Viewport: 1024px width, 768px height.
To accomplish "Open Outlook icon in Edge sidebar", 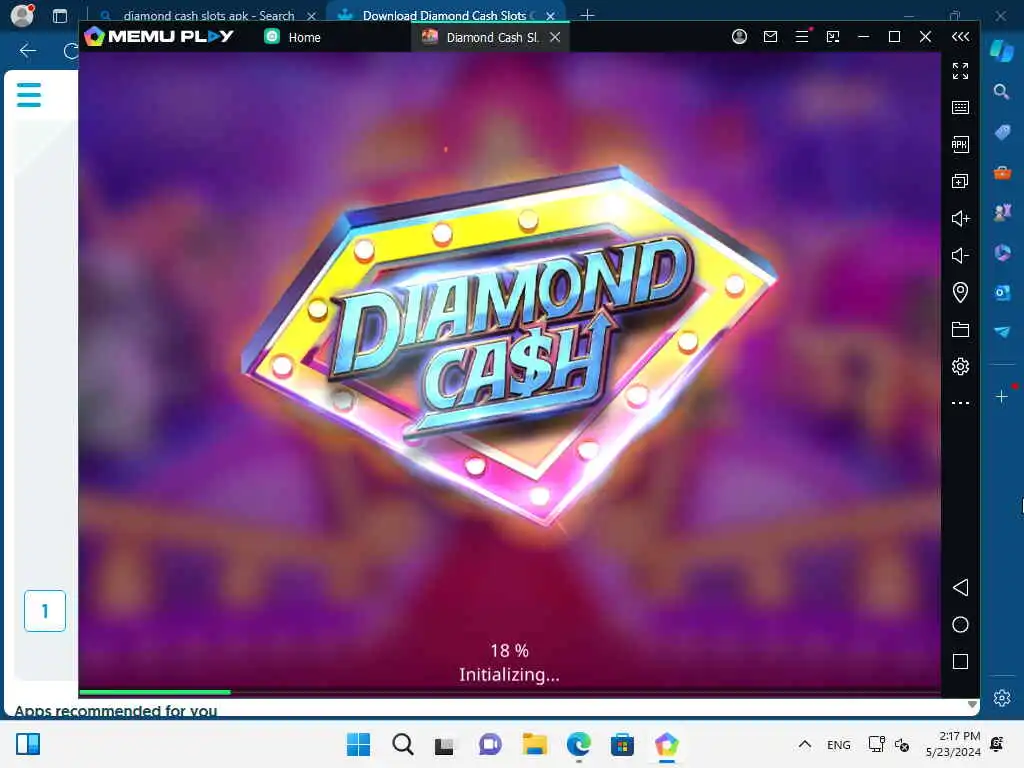I will click(x=1002, y=292).
